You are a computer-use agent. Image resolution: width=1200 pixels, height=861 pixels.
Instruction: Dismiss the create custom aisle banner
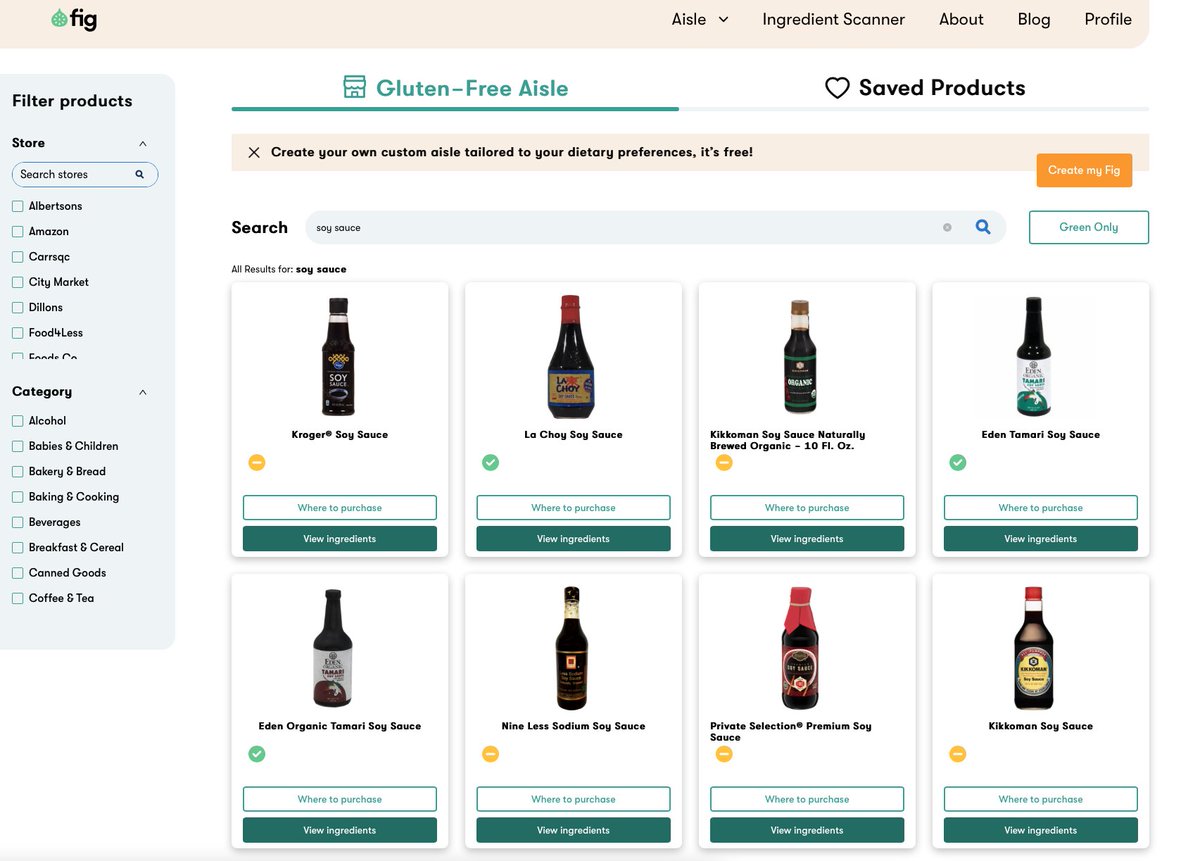pos(254,152)
